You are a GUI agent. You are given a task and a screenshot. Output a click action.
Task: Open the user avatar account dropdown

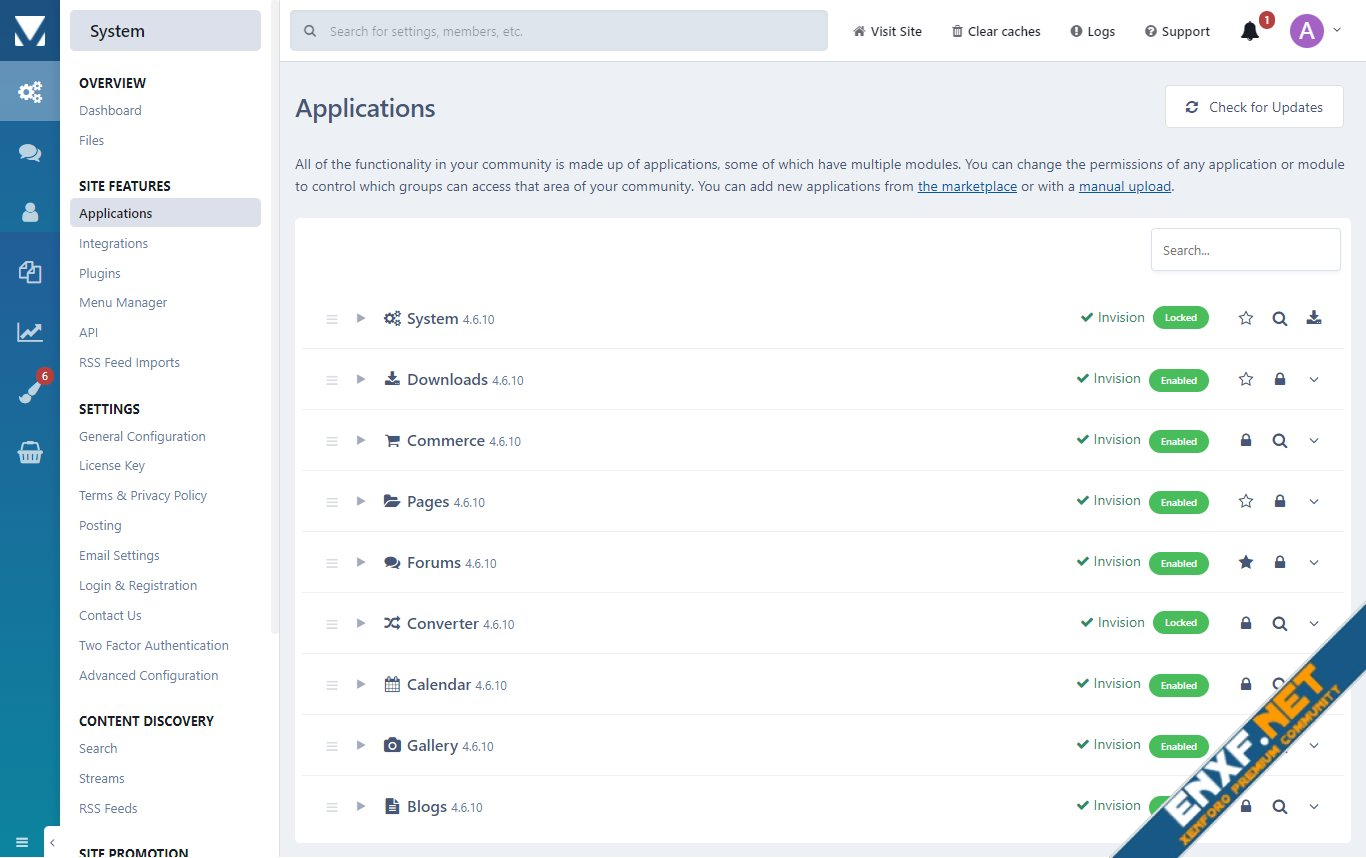point(1315,31)
